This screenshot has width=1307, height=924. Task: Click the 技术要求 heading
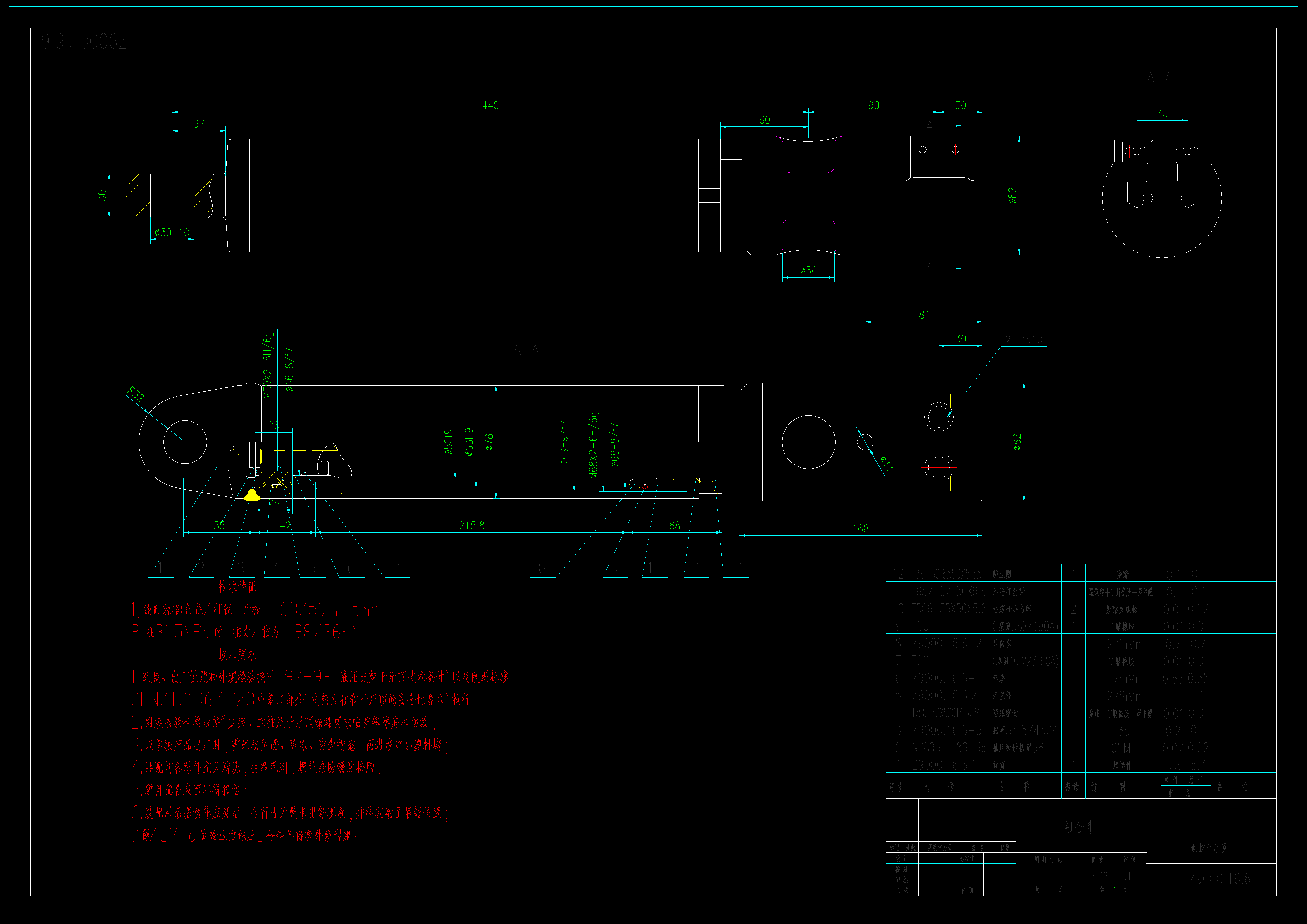[237, 655]
